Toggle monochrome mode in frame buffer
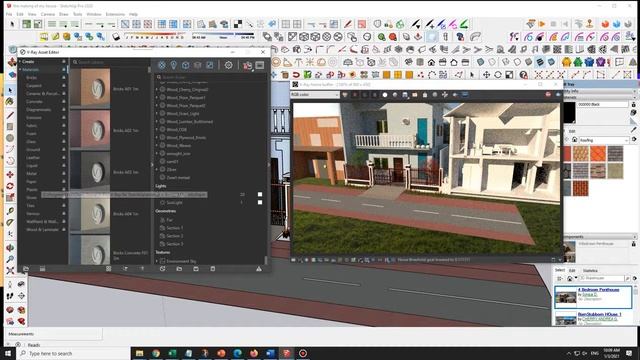 (x=395, y=95)
